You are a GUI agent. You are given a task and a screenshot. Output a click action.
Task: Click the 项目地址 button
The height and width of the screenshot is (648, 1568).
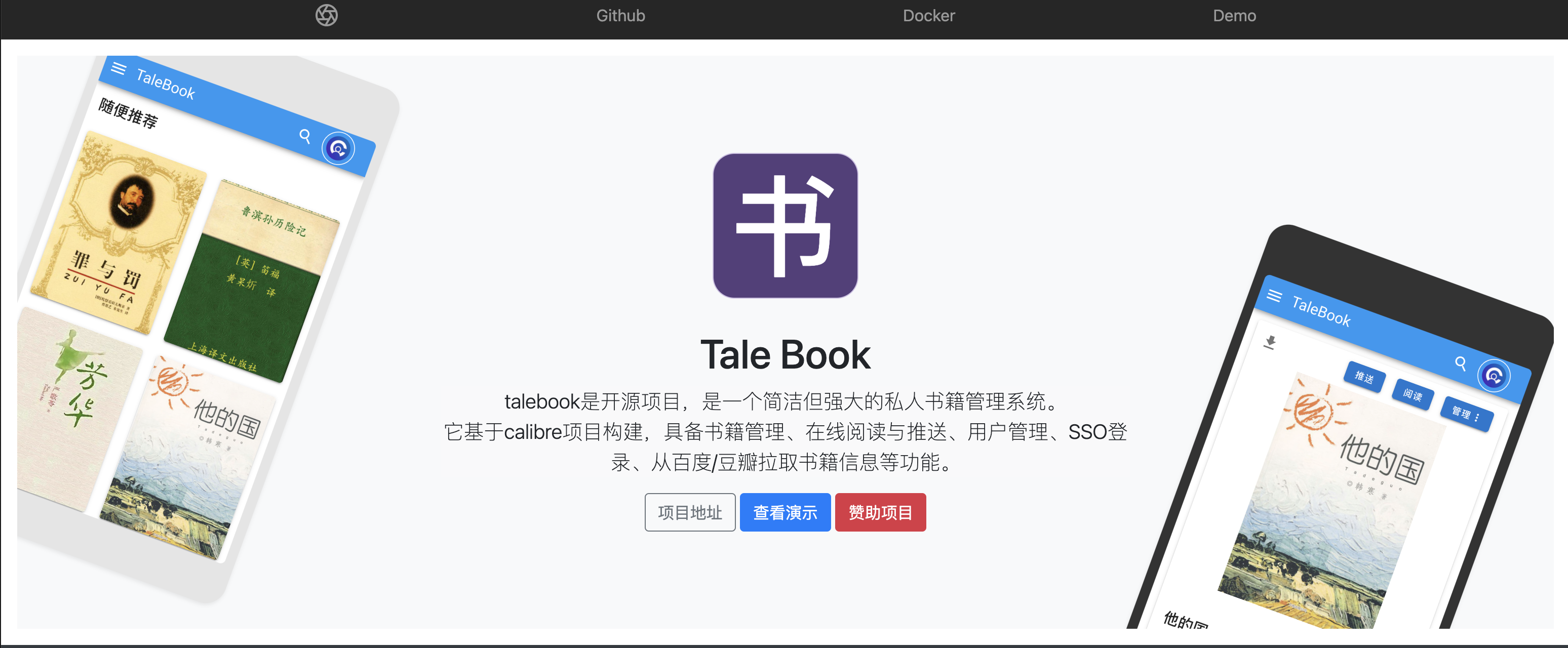pos(690,512)
